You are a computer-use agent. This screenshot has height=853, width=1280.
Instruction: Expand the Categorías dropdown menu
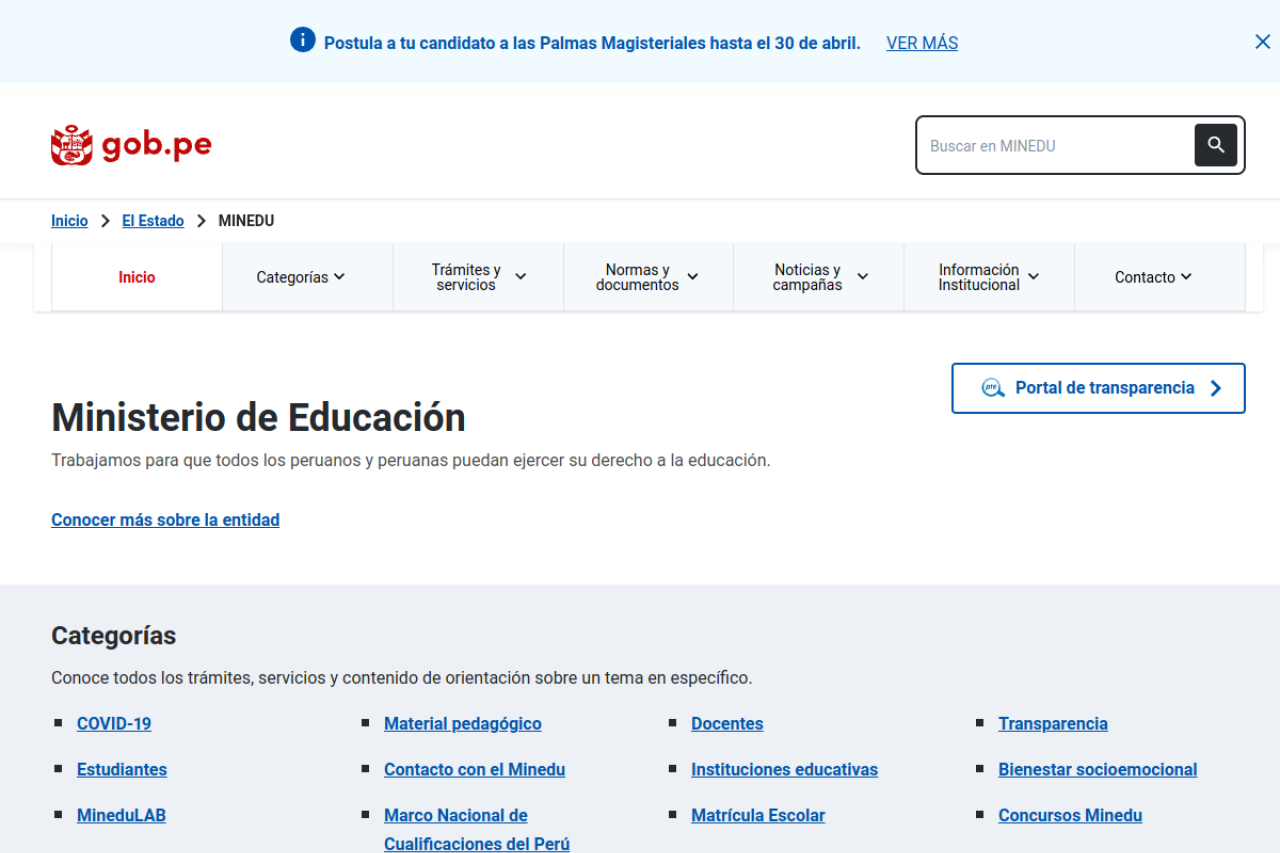pos(301,277)
